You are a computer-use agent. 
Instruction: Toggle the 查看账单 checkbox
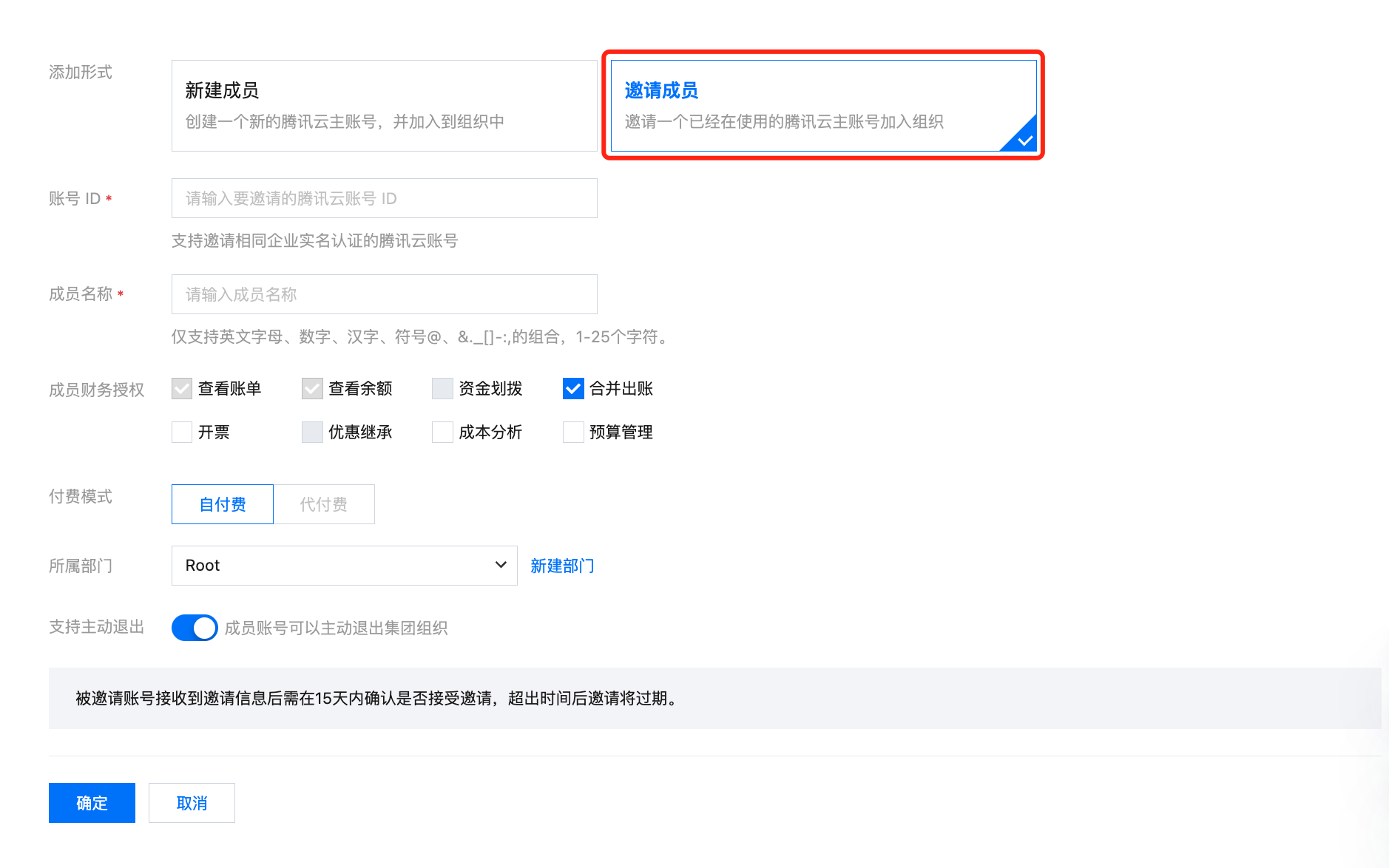[x=182, y=388]
